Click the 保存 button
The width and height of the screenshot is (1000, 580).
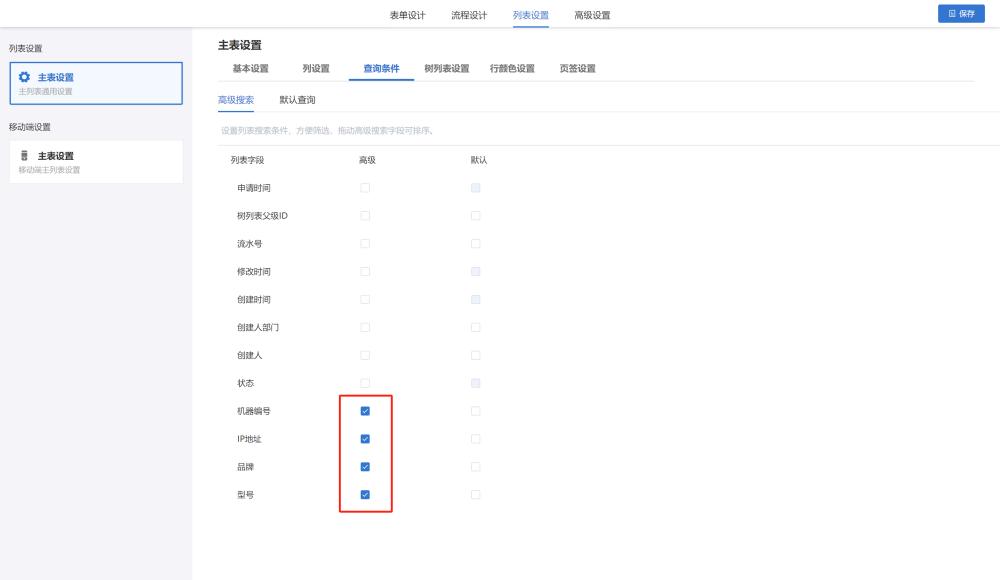(961, 14)
